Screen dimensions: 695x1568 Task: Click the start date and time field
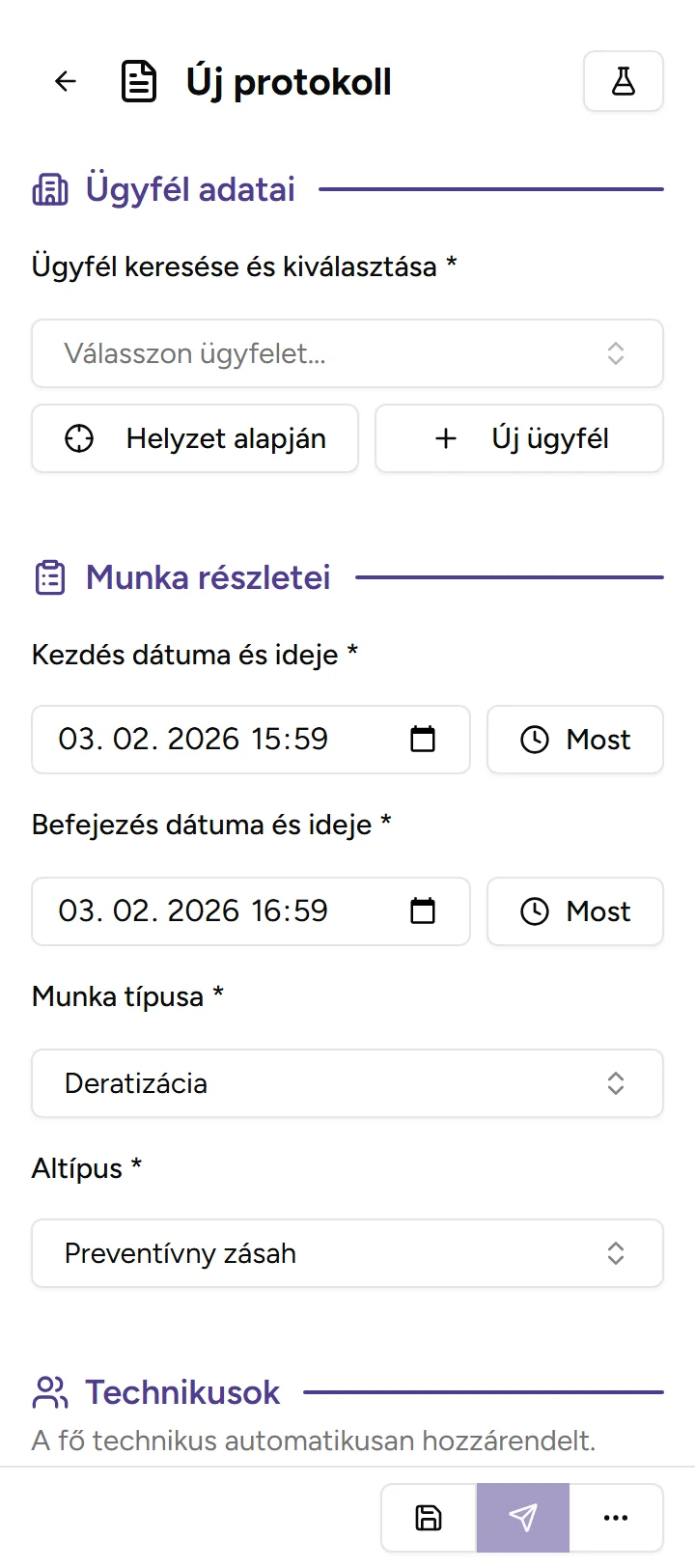pos(222,740)
